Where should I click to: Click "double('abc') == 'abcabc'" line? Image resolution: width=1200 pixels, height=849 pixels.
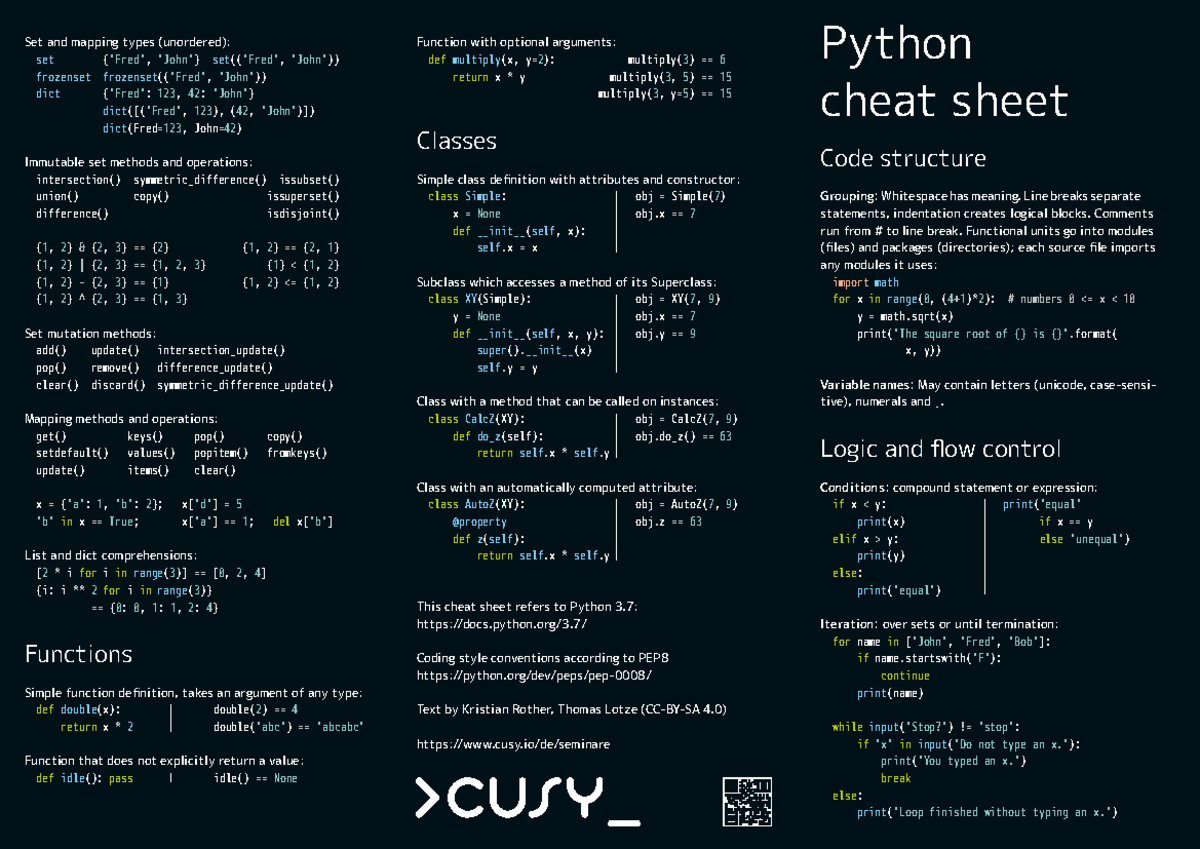click(288, 727)
